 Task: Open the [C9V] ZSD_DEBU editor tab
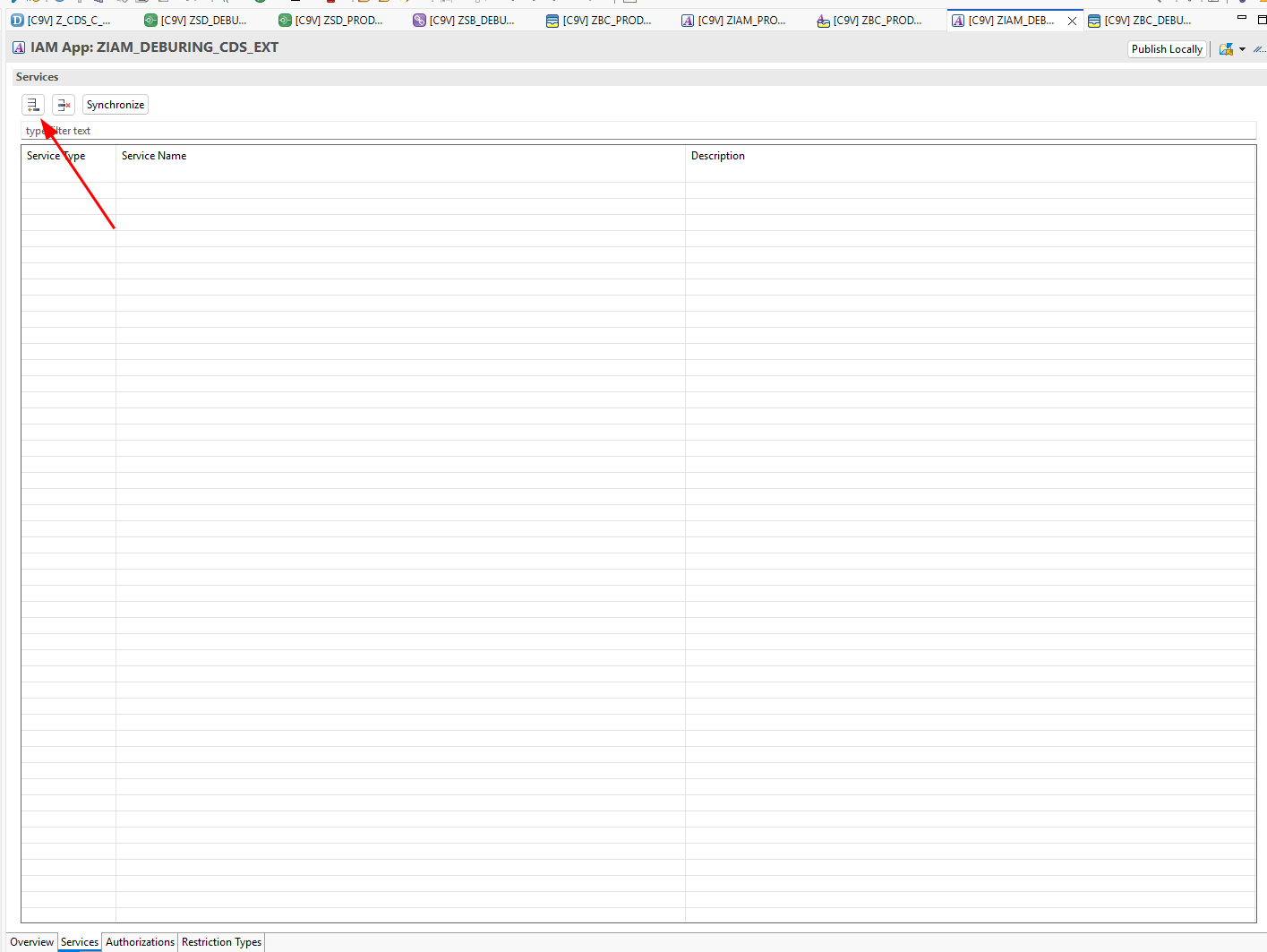pos(195,20)
